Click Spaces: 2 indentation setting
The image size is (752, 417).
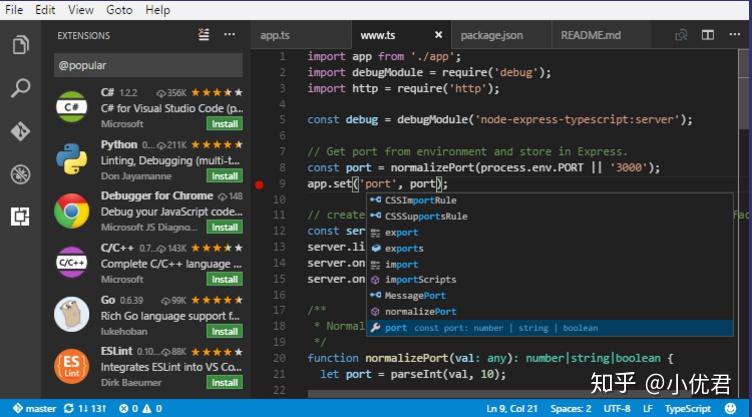pos(571,408)
